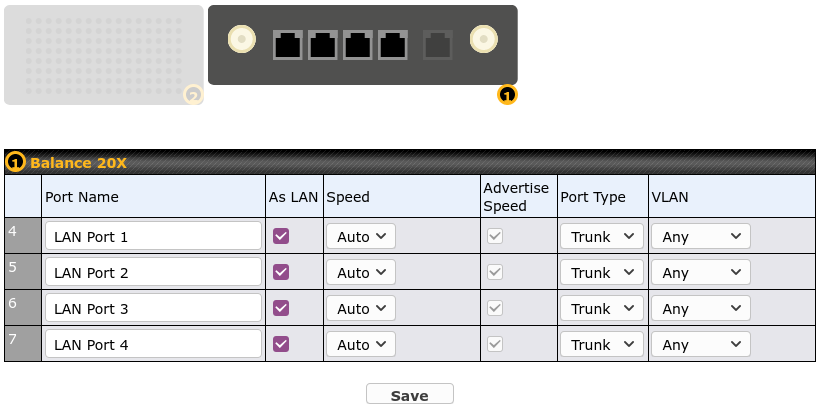Image resolution: width=820 pixels, height=409 pixels.
Task: Open Port Type dropdown for LAN Port 2
Action: pos(601,273)
